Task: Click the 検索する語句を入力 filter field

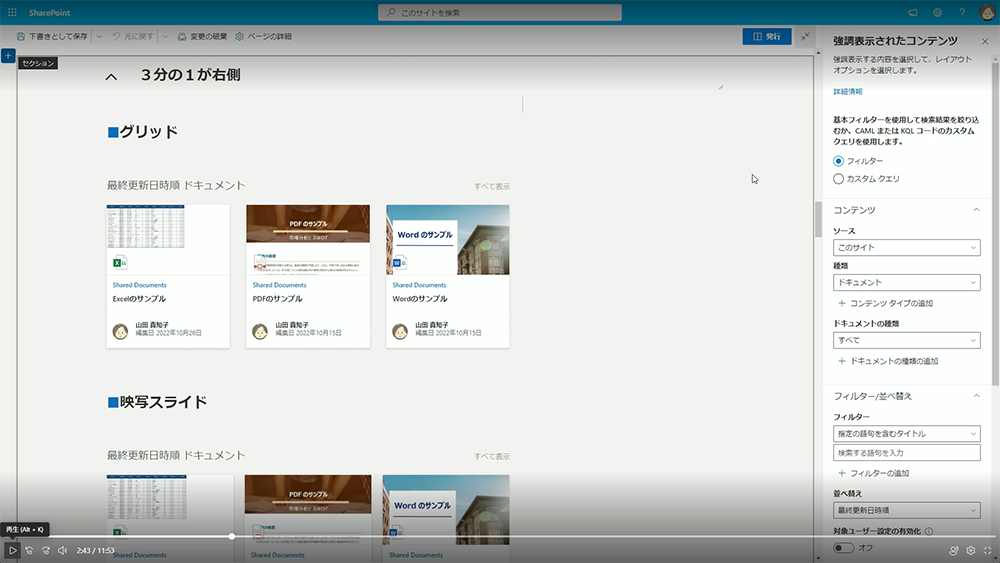Action: pyautogui.click(x=906, y=453)
